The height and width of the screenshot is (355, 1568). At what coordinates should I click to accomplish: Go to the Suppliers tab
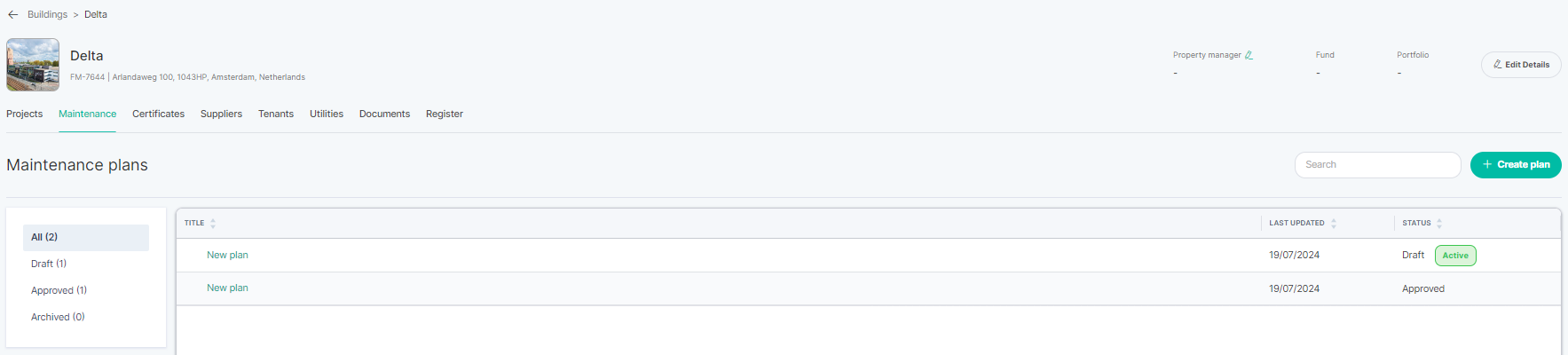tap(221, 114)
